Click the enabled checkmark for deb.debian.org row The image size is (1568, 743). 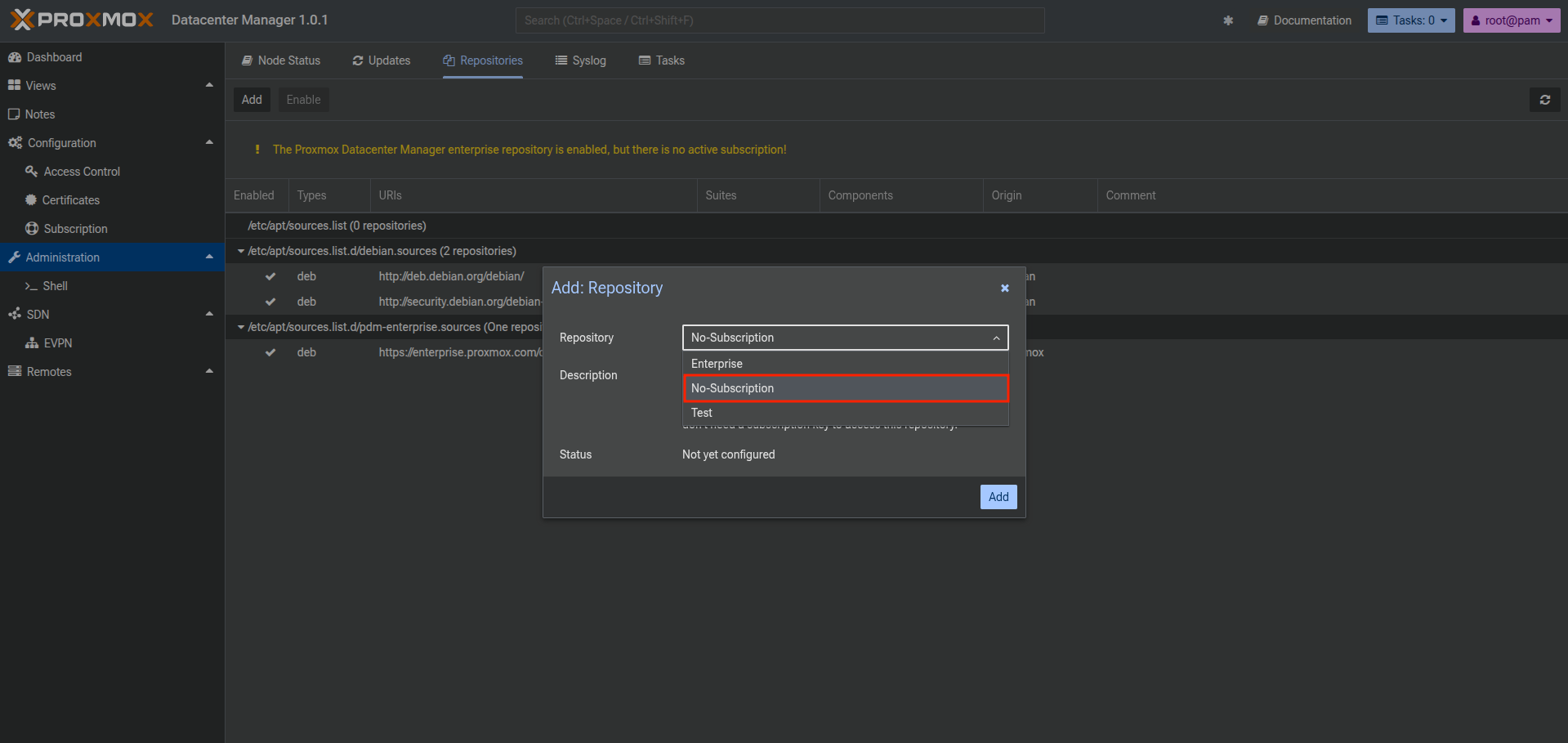270,276
